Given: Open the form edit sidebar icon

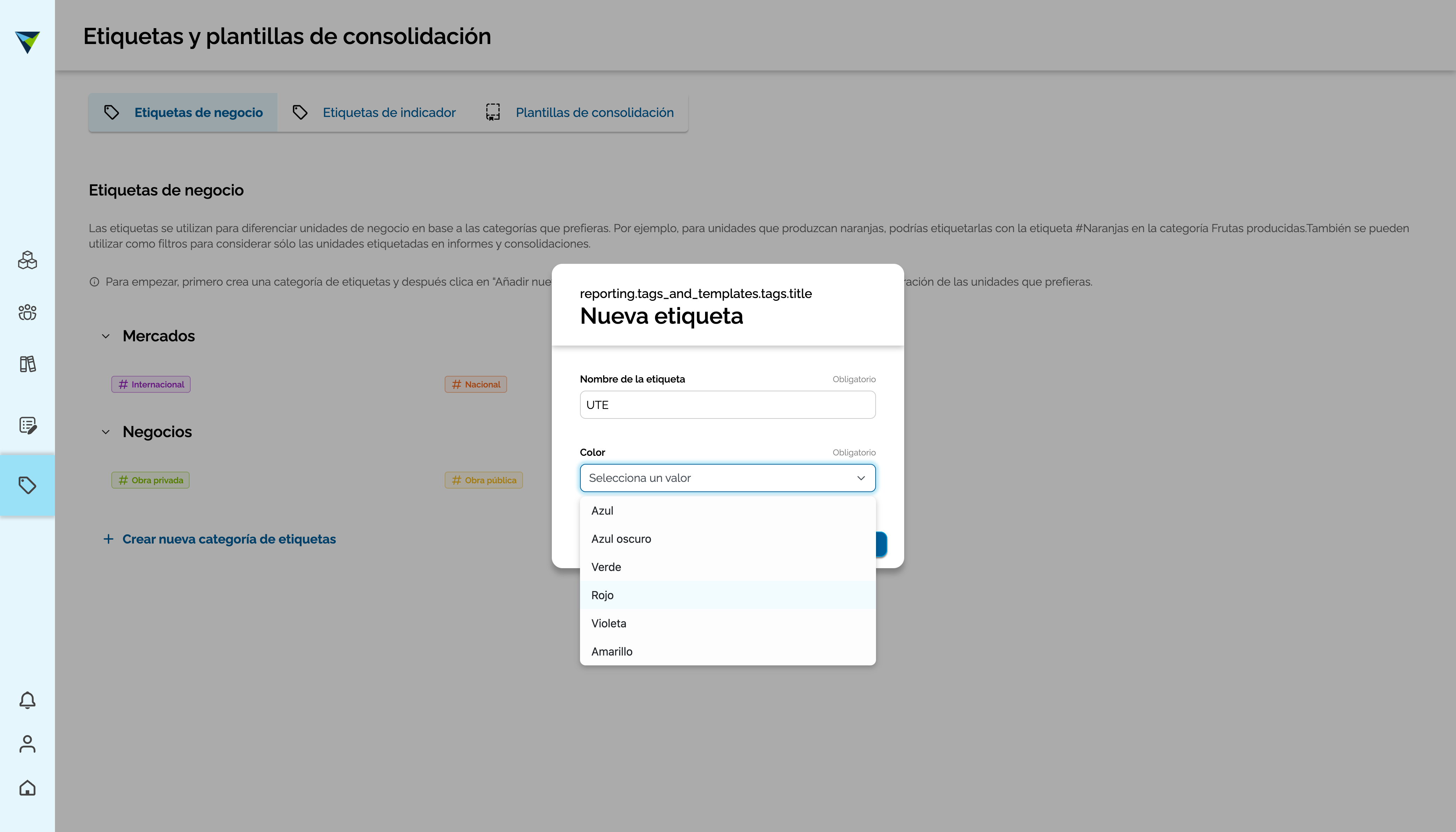Looking at the screenshot, I should click(x=27, y=425).
